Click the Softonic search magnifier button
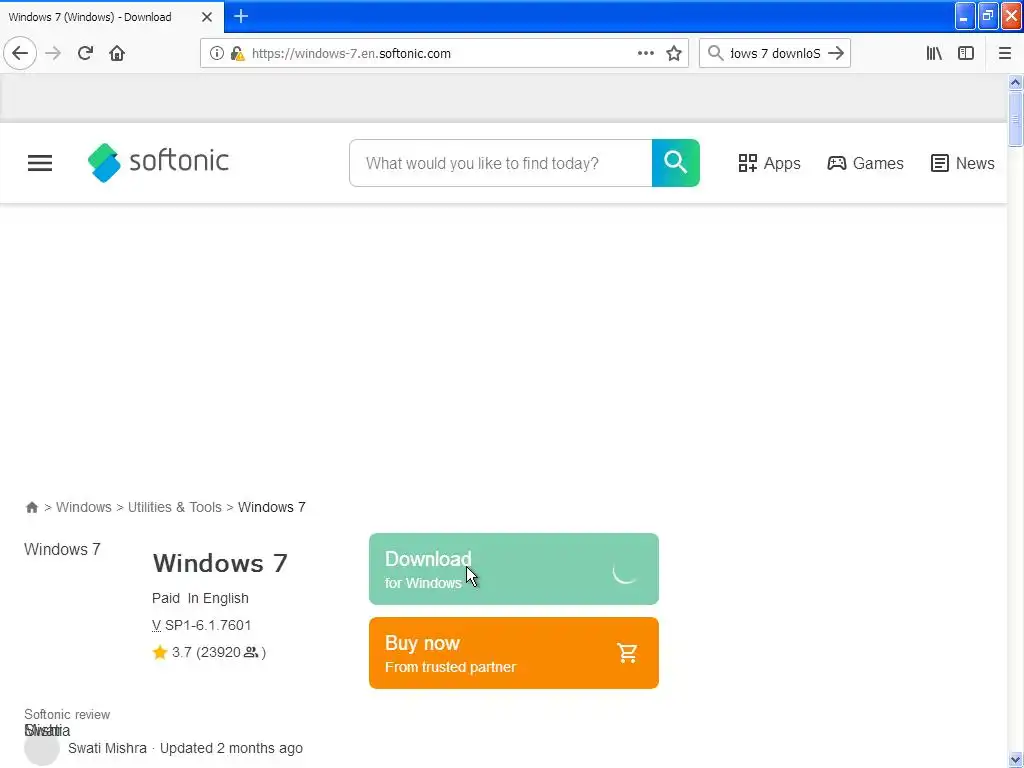Image resolution: width=1024 pixels, height=768 pixels. [x=675, y=163]
